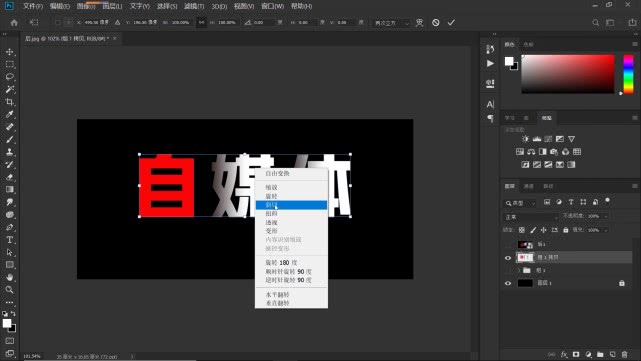
Task: Select the Zoom tool
Action: click(x=10, y=290)
